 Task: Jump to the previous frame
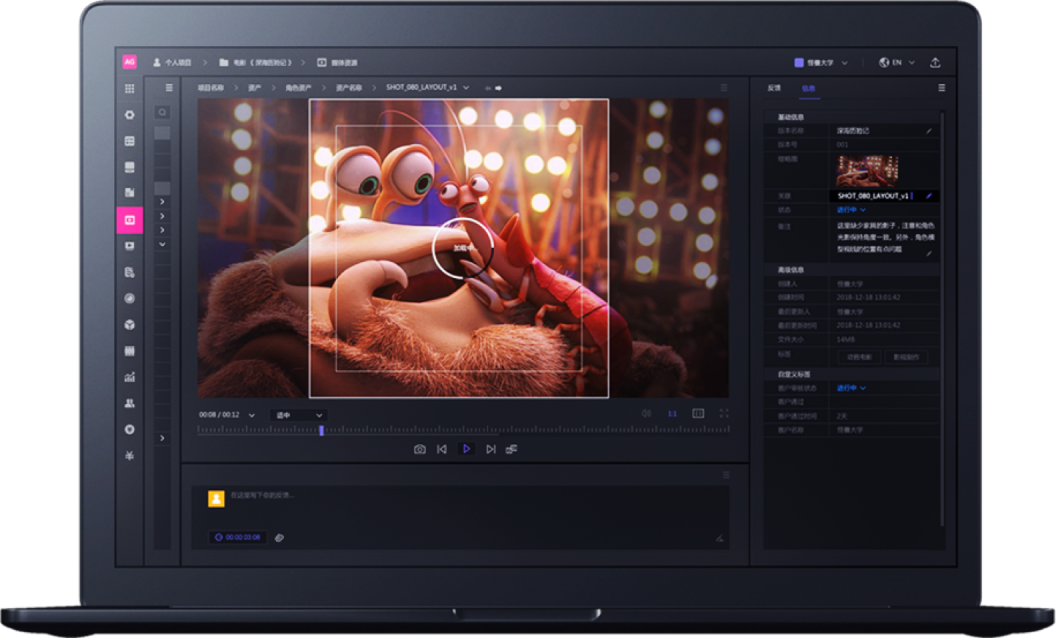click(x=442, y=449)
